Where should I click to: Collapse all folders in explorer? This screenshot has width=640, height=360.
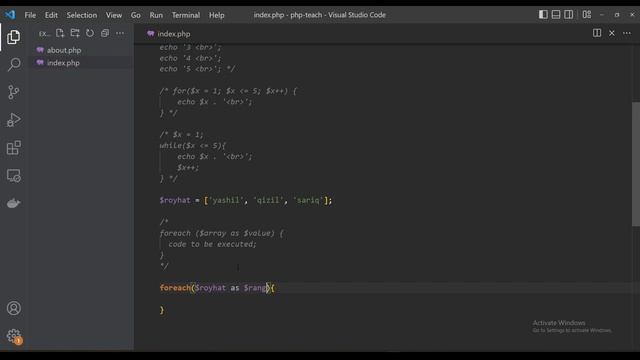[105, 33]
